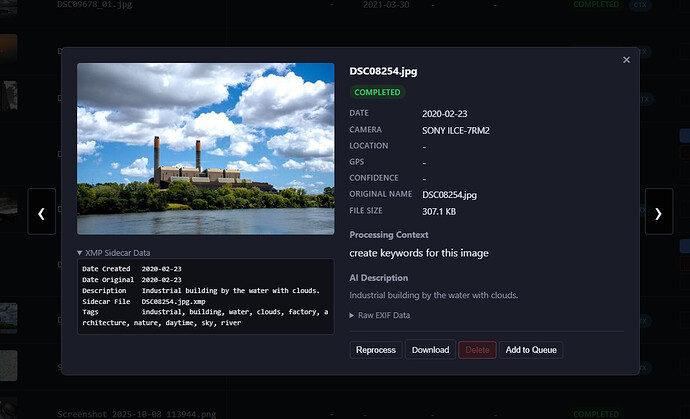Click the AI Description text

coord(433,295)
